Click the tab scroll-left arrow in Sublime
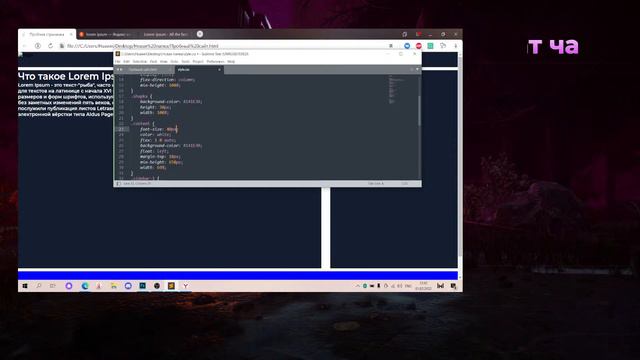The height and width of the screenshot is (360, 640). pos(118,70)
